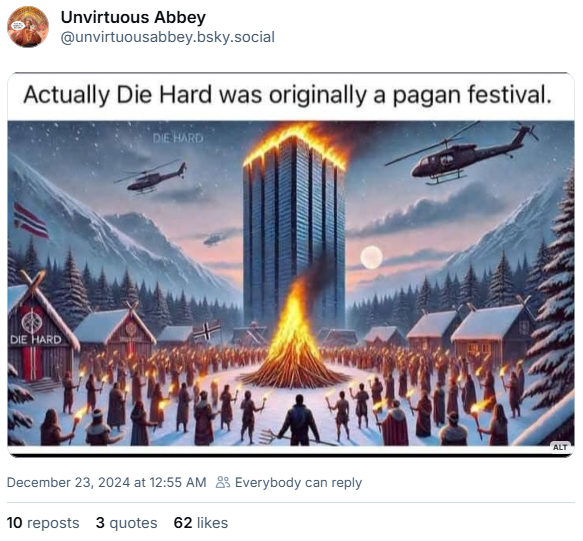This screenshot has width=583, height=541.
Task: Click the large helicopter in the picture
Action: point(461,155)
